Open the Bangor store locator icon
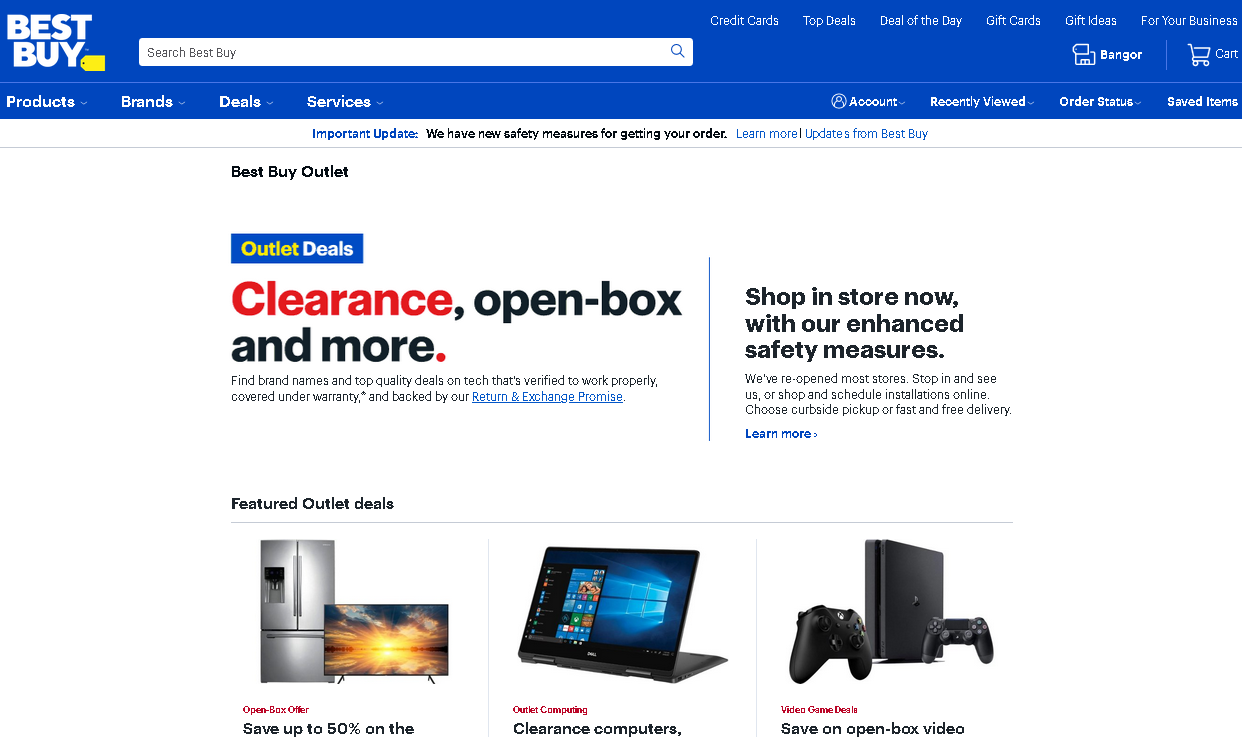Viewport: 1242px width, 737px height. (x=1084, y=54)
